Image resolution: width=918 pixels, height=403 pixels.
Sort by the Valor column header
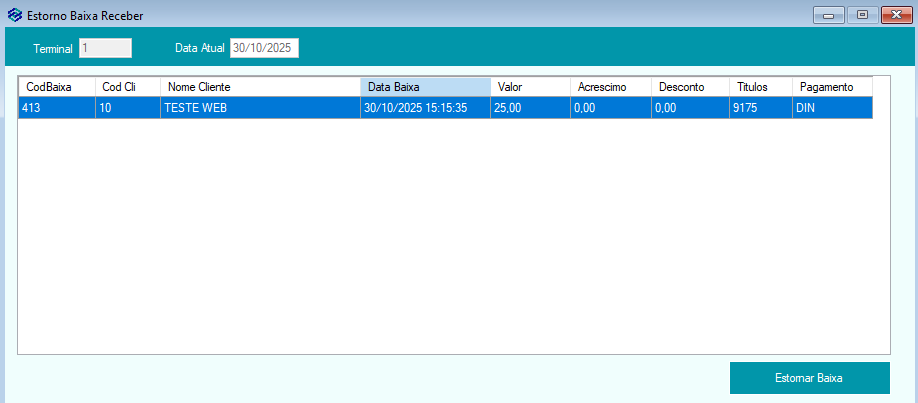tap(530, 87)
